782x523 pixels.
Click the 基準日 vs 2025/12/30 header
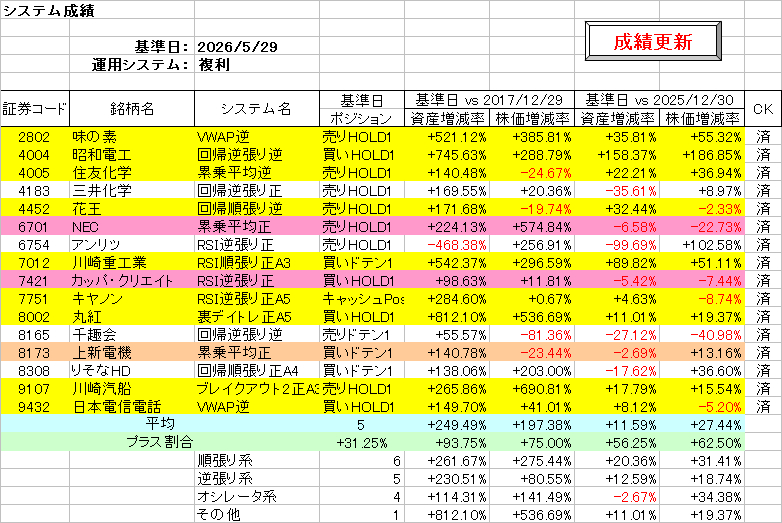659,100
